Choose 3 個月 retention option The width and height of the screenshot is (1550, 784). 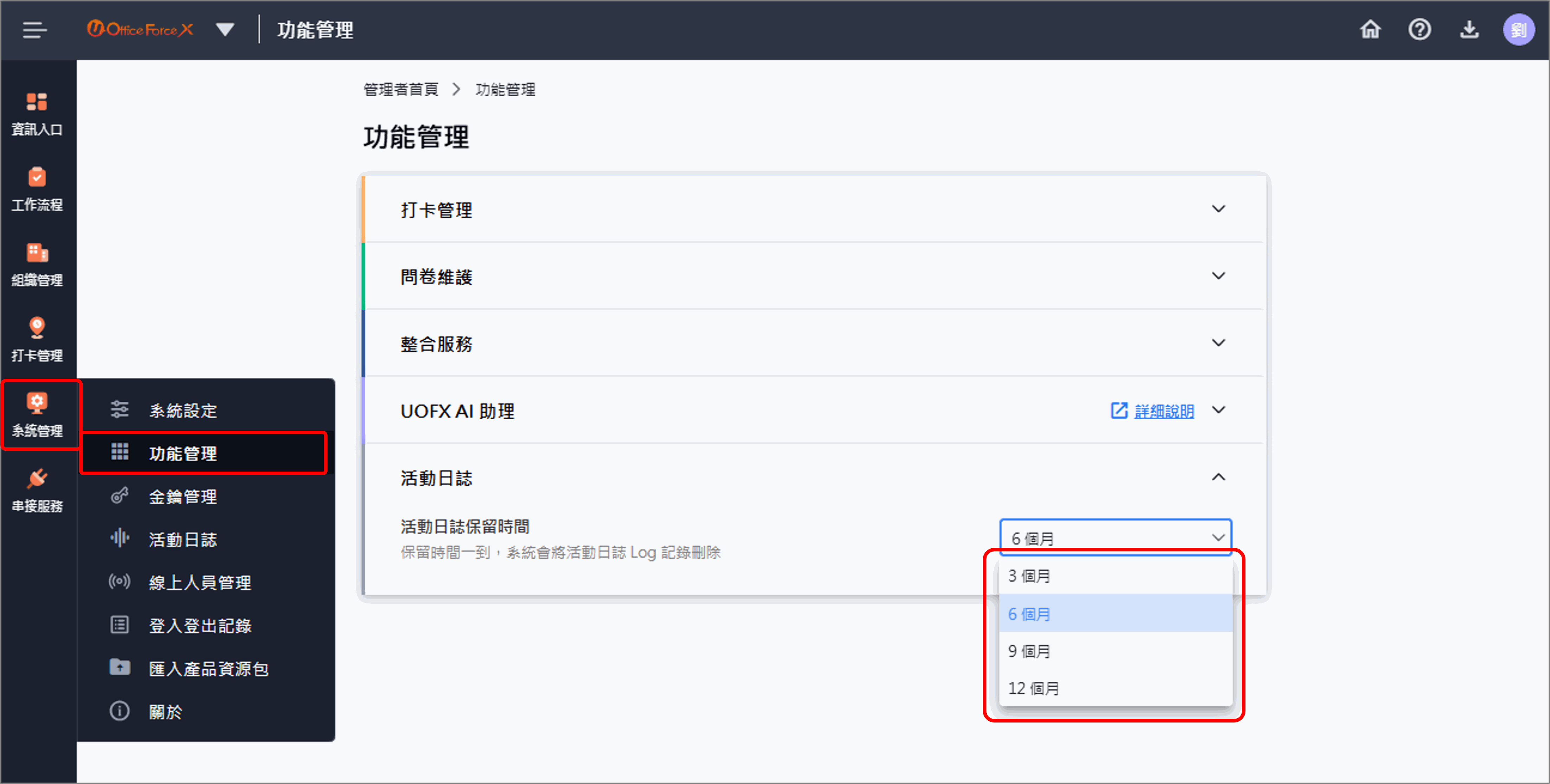tap(1029, 576)
